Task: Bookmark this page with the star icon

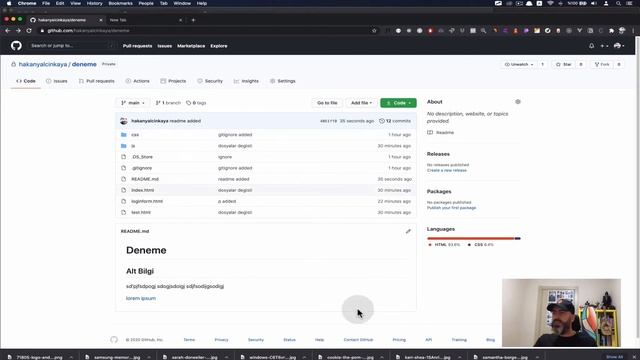Action: pyautogui.click(x=374, y=31)
